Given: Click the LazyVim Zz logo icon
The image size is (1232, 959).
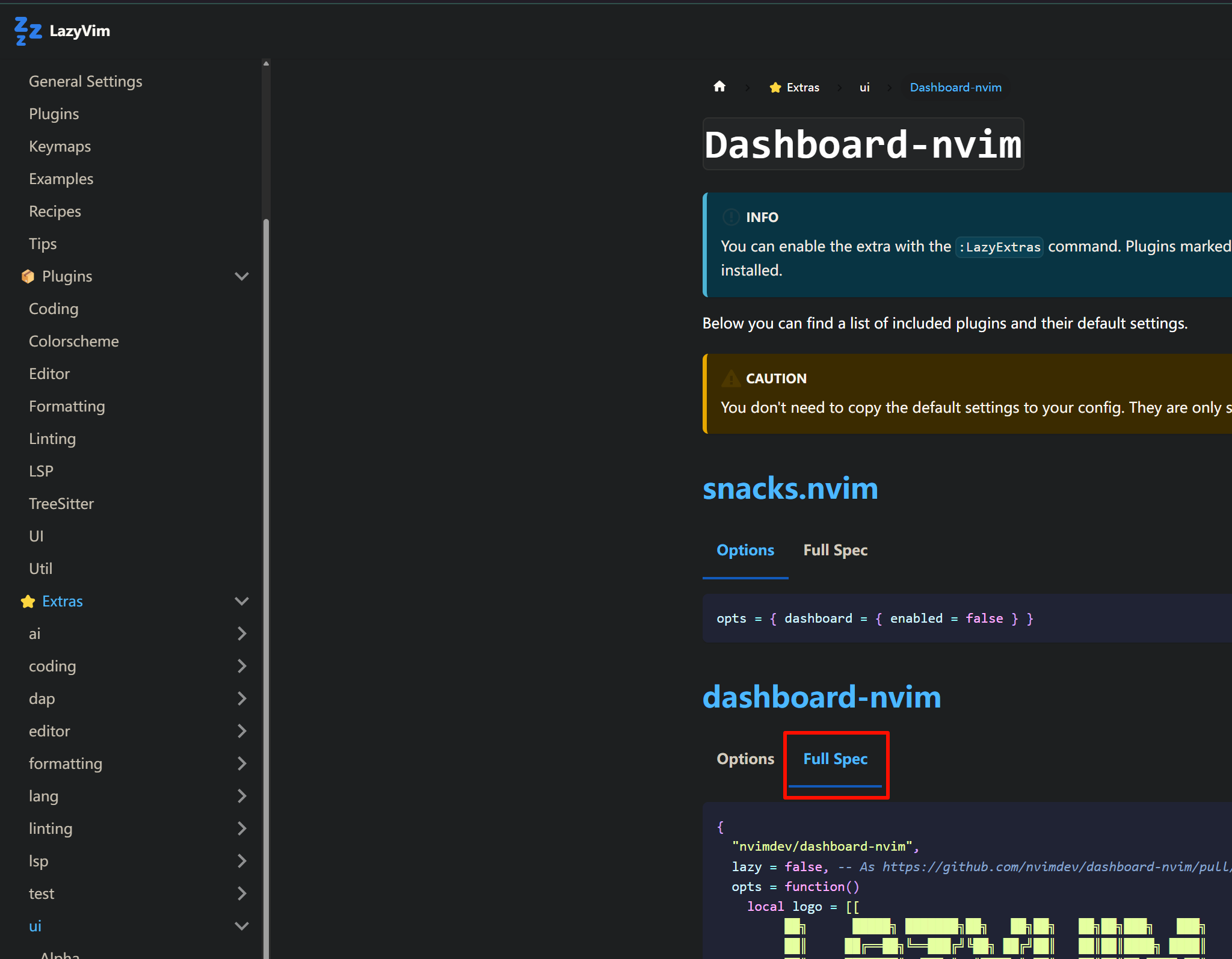Looking at the screenshot, I should pos(28,31).
